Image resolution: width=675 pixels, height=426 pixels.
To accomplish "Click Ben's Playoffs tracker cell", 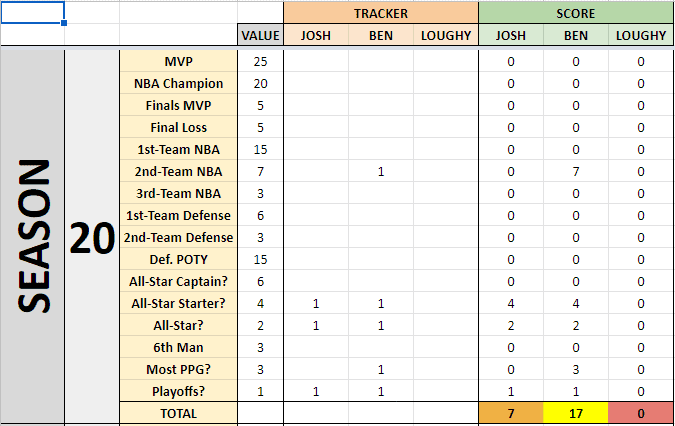I will coord(381,391).
